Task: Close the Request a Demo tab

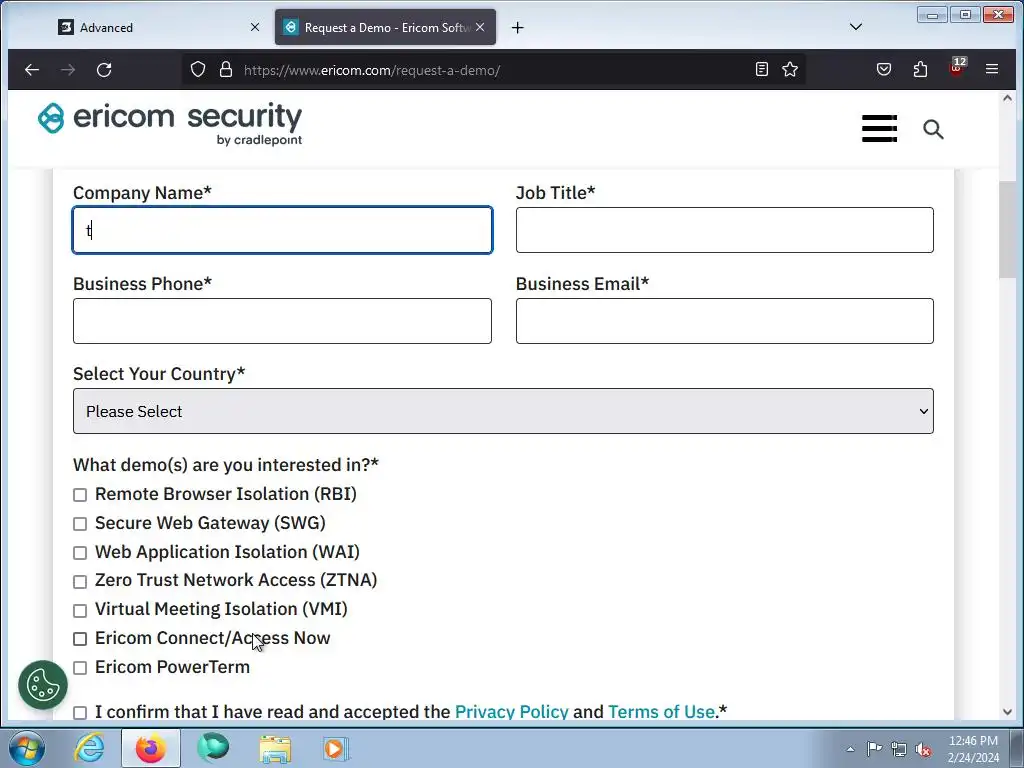Action: 480,27
